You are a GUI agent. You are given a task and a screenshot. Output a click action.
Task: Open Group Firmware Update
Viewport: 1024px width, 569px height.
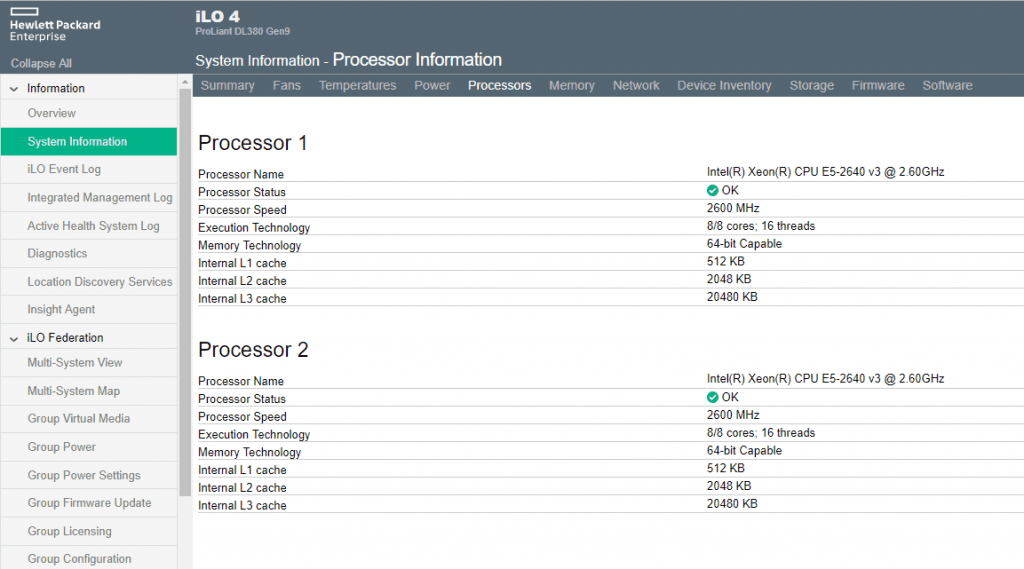89,503
